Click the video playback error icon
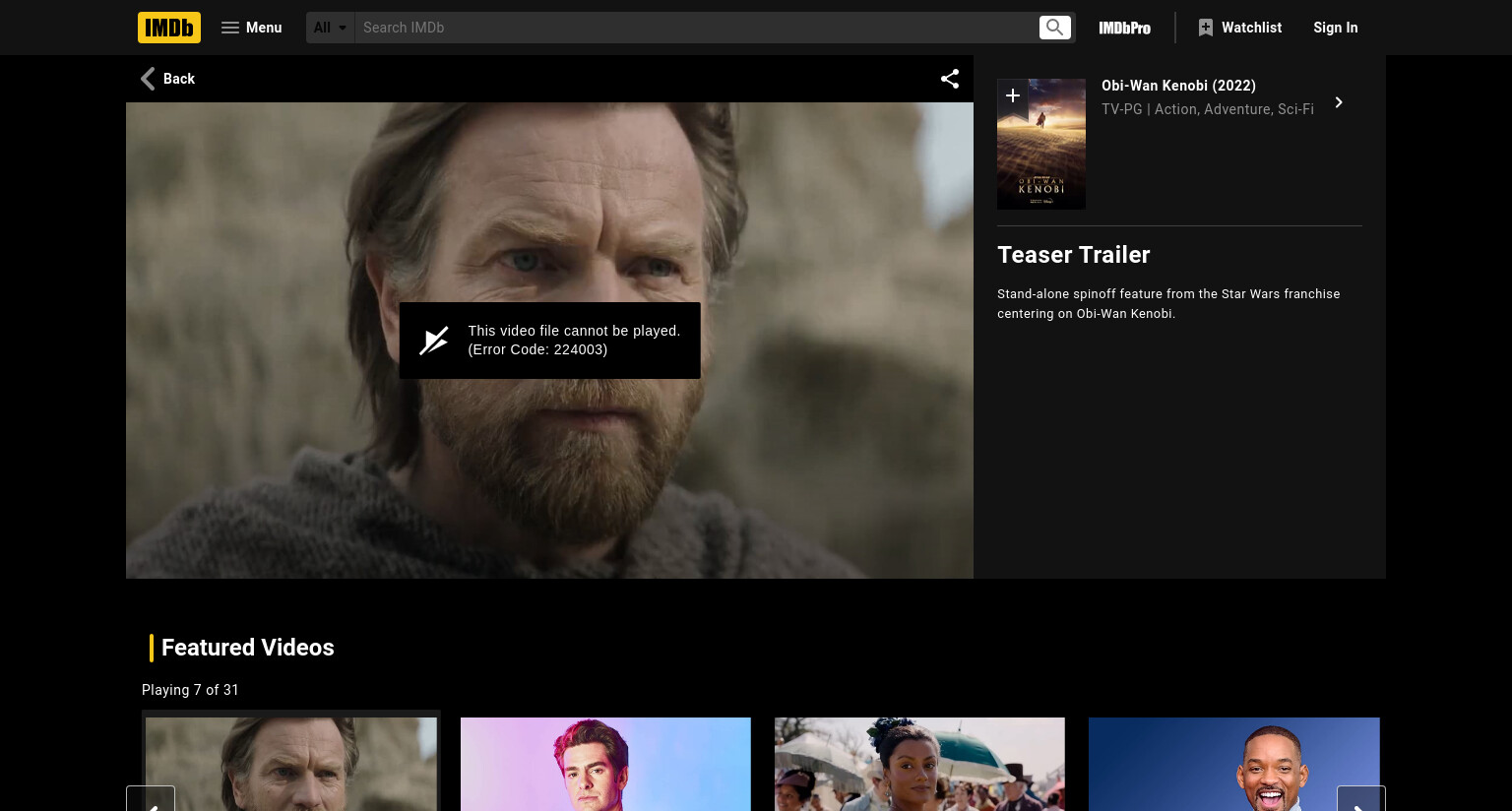 (x=434, y=341)
